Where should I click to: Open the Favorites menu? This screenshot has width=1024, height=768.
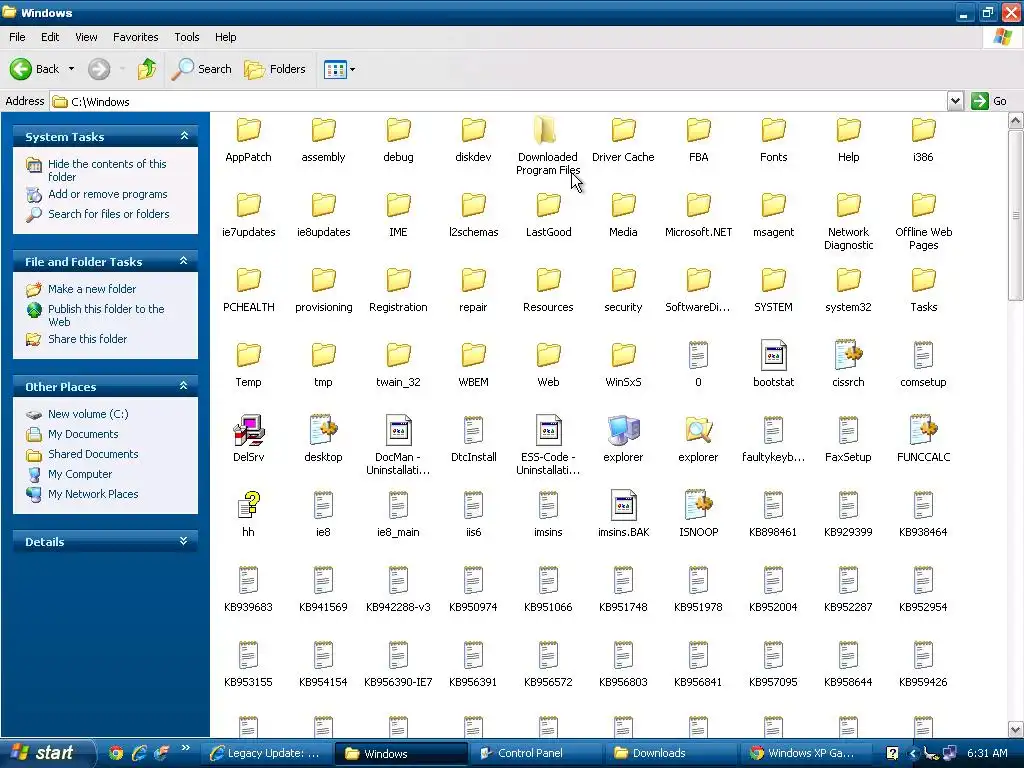click(135, 37)
